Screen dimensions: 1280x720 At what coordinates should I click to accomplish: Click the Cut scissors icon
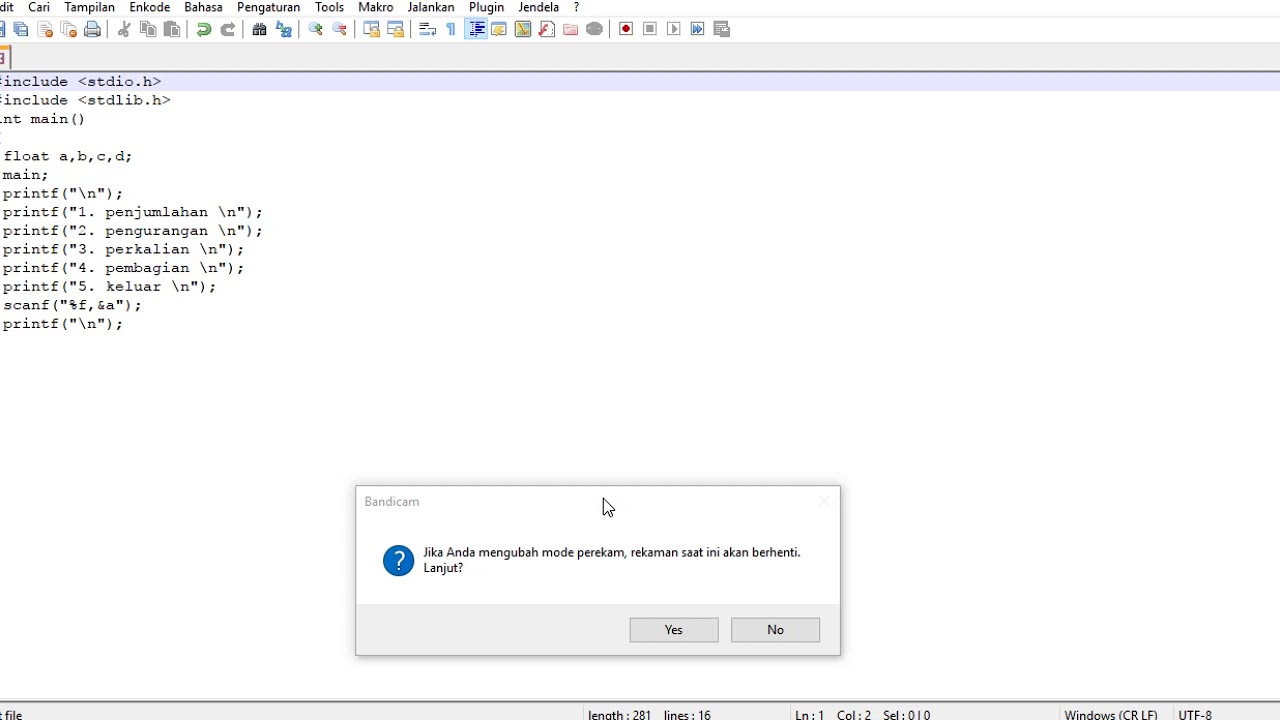pos(124,29)
